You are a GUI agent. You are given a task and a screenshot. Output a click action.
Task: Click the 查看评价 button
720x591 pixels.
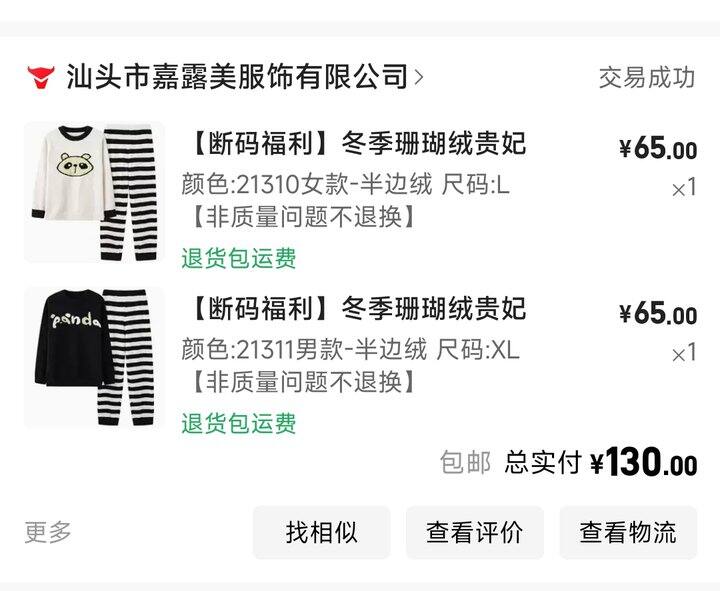(474, 533)
